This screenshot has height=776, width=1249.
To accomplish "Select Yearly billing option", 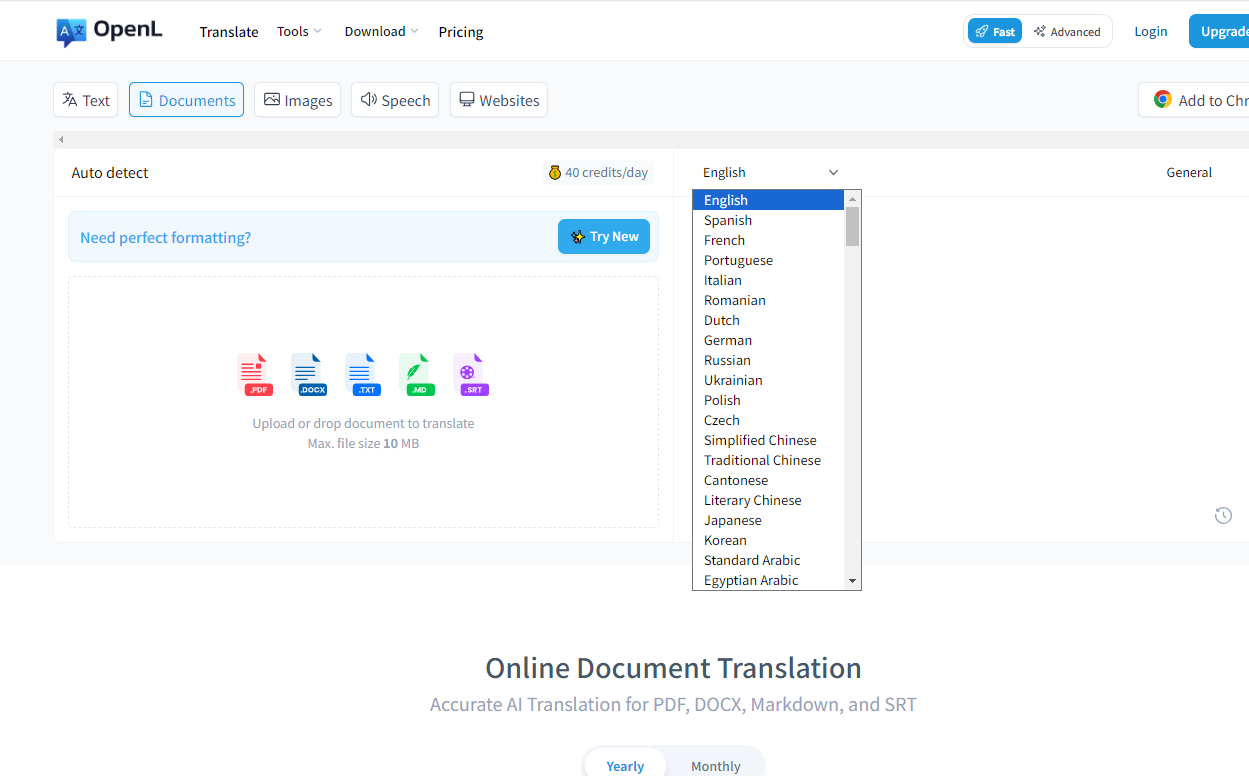I will tap(625, 766).
